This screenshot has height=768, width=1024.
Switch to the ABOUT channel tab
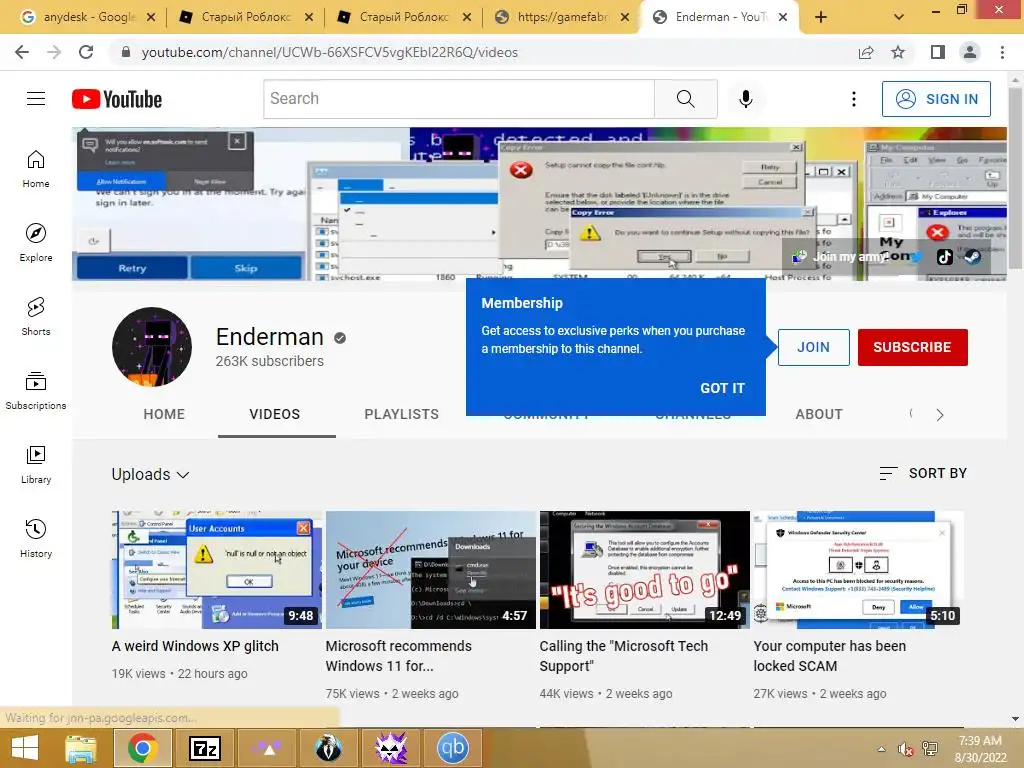coord(819,414)
